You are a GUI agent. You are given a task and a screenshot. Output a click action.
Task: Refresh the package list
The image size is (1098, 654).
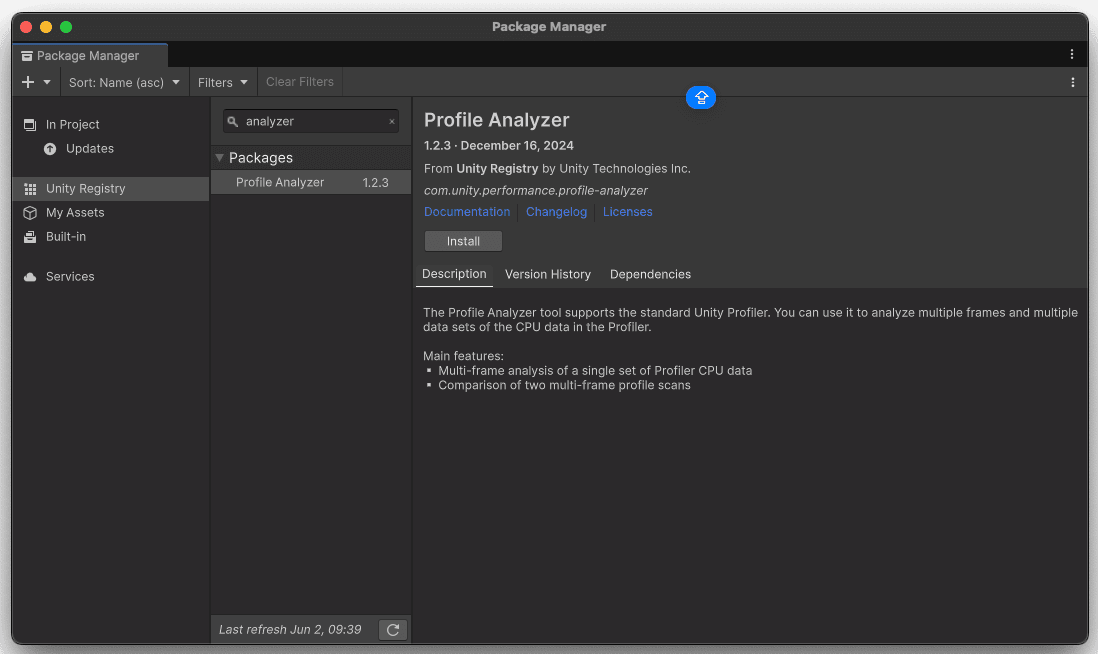pyautogui.click(x=392, y=629)
